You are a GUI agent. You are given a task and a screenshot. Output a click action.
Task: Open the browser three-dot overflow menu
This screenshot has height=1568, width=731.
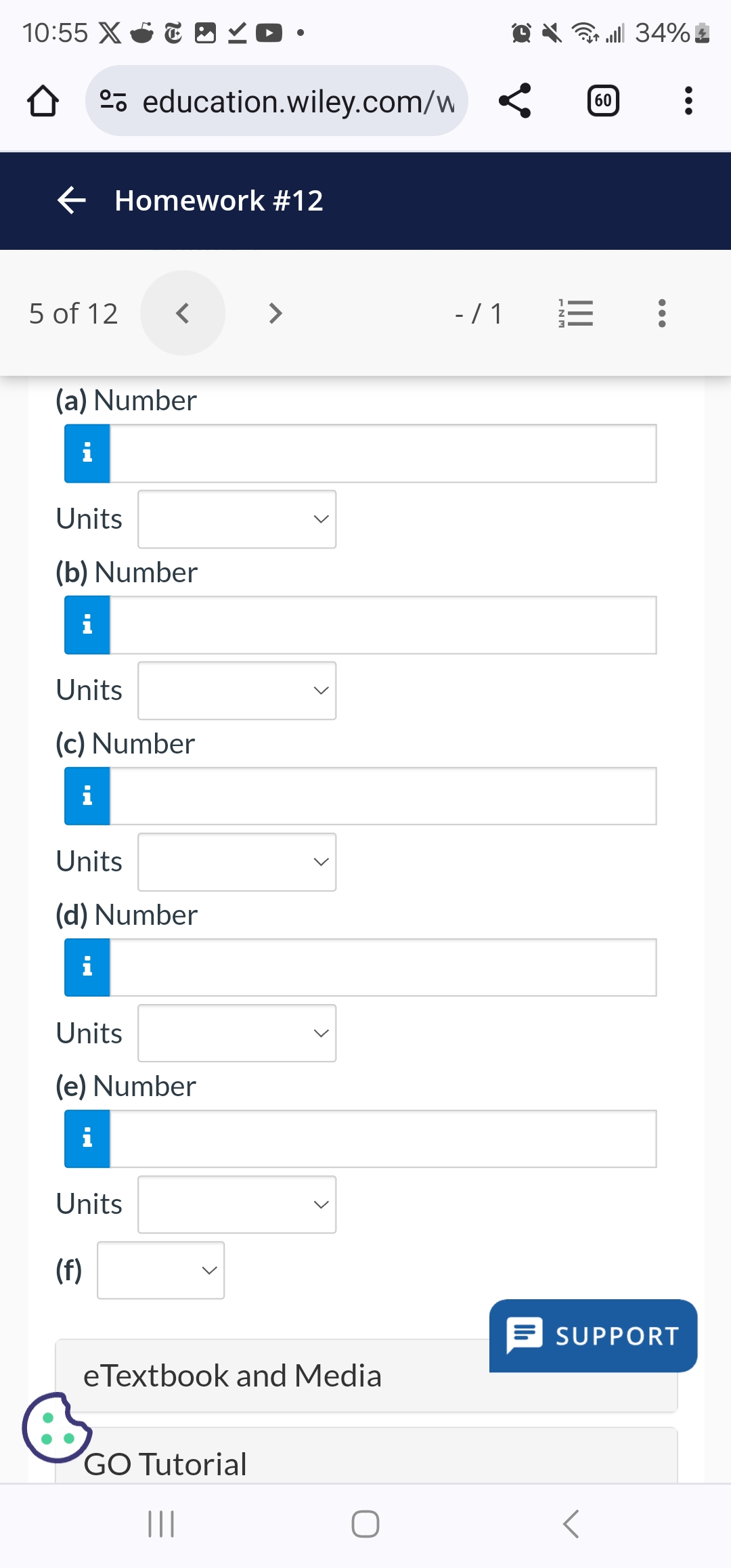(688, 101)
